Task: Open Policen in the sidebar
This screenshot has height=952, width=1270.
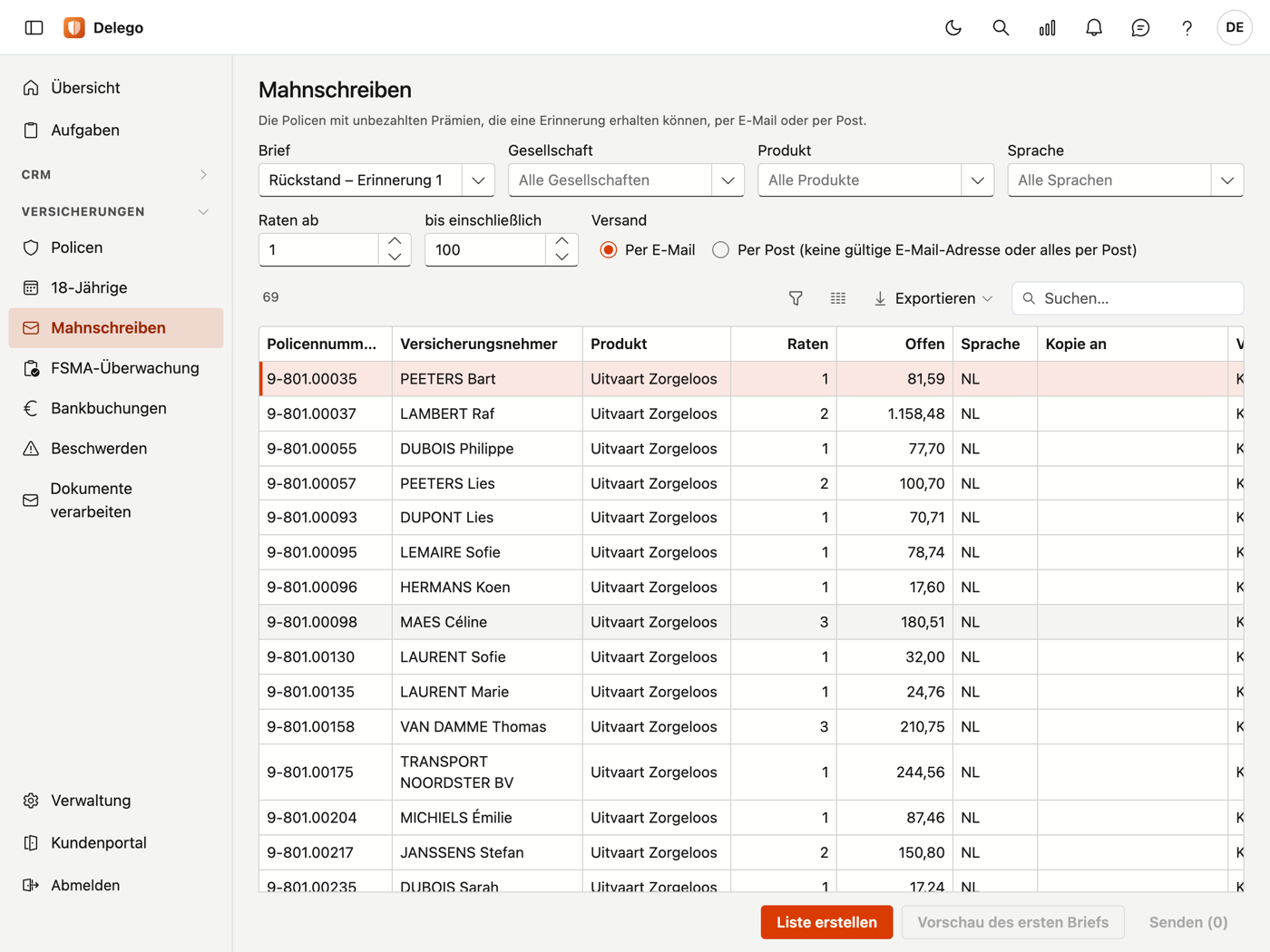Action: [x=116, y=248]
